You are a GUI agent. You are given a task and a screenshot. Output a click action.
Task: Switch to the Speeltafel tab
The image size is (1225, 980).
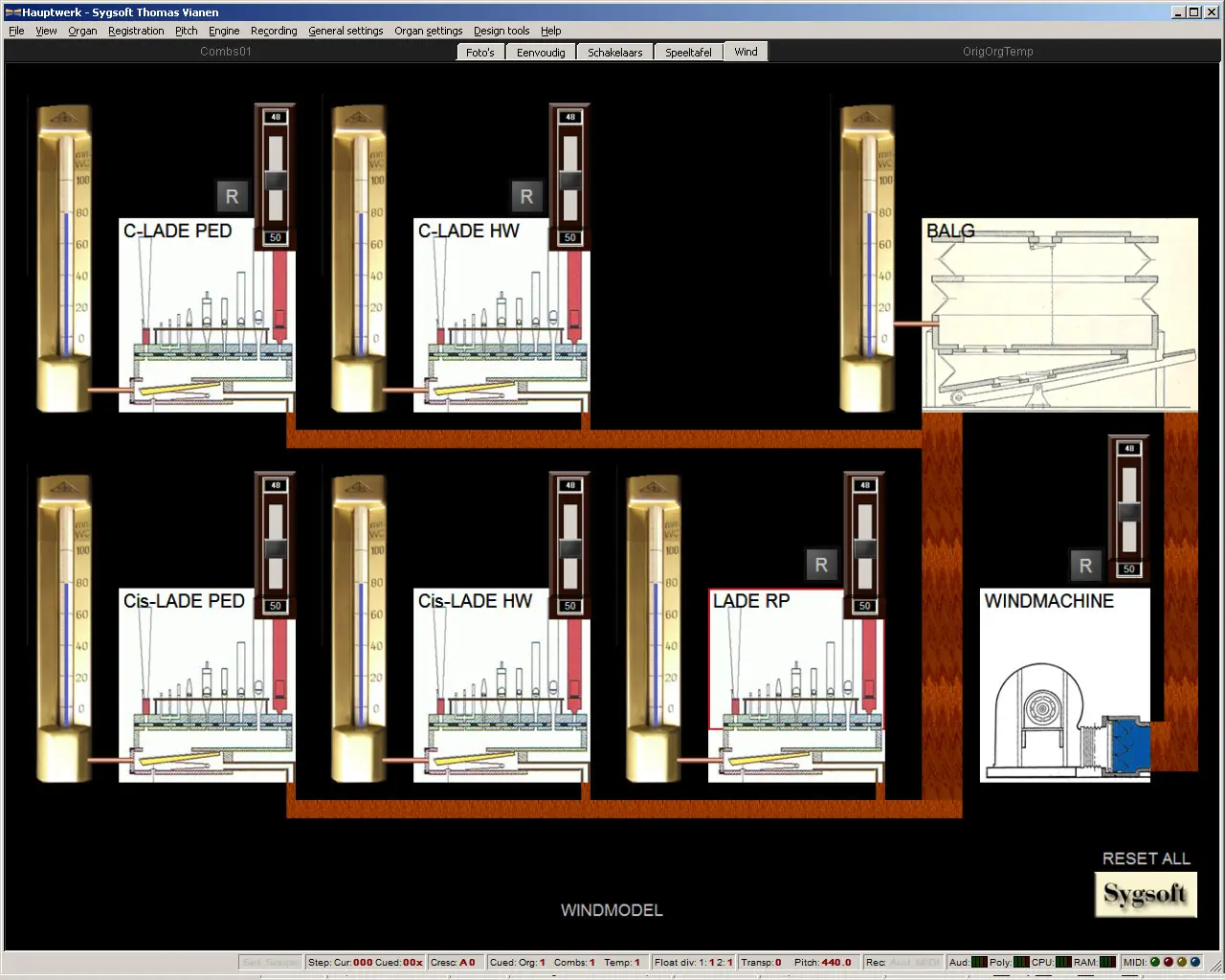coord(688,53)
